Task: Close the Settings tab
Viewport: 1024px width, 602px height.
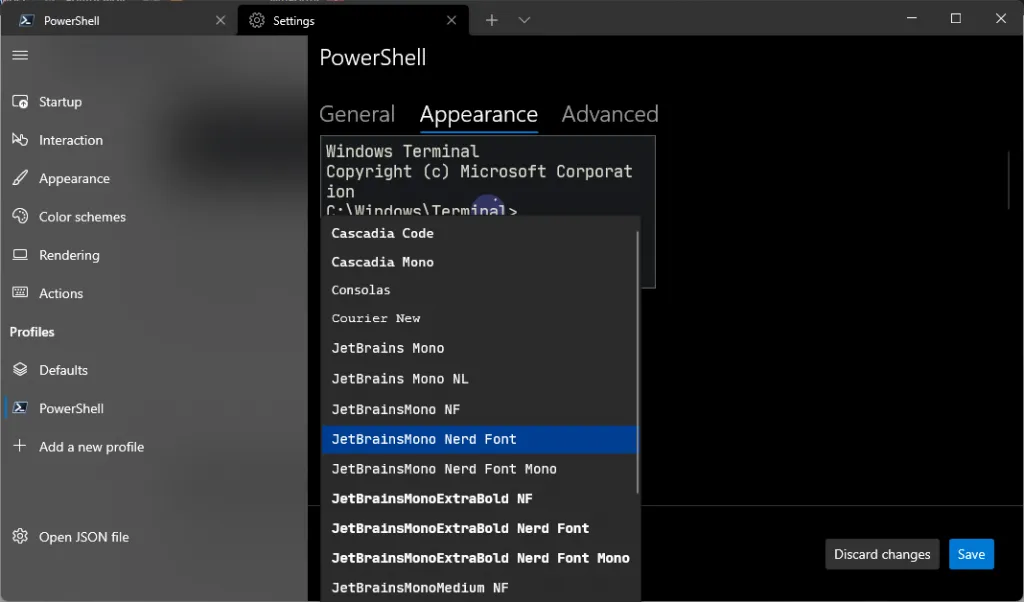Action: coord(451,20)
